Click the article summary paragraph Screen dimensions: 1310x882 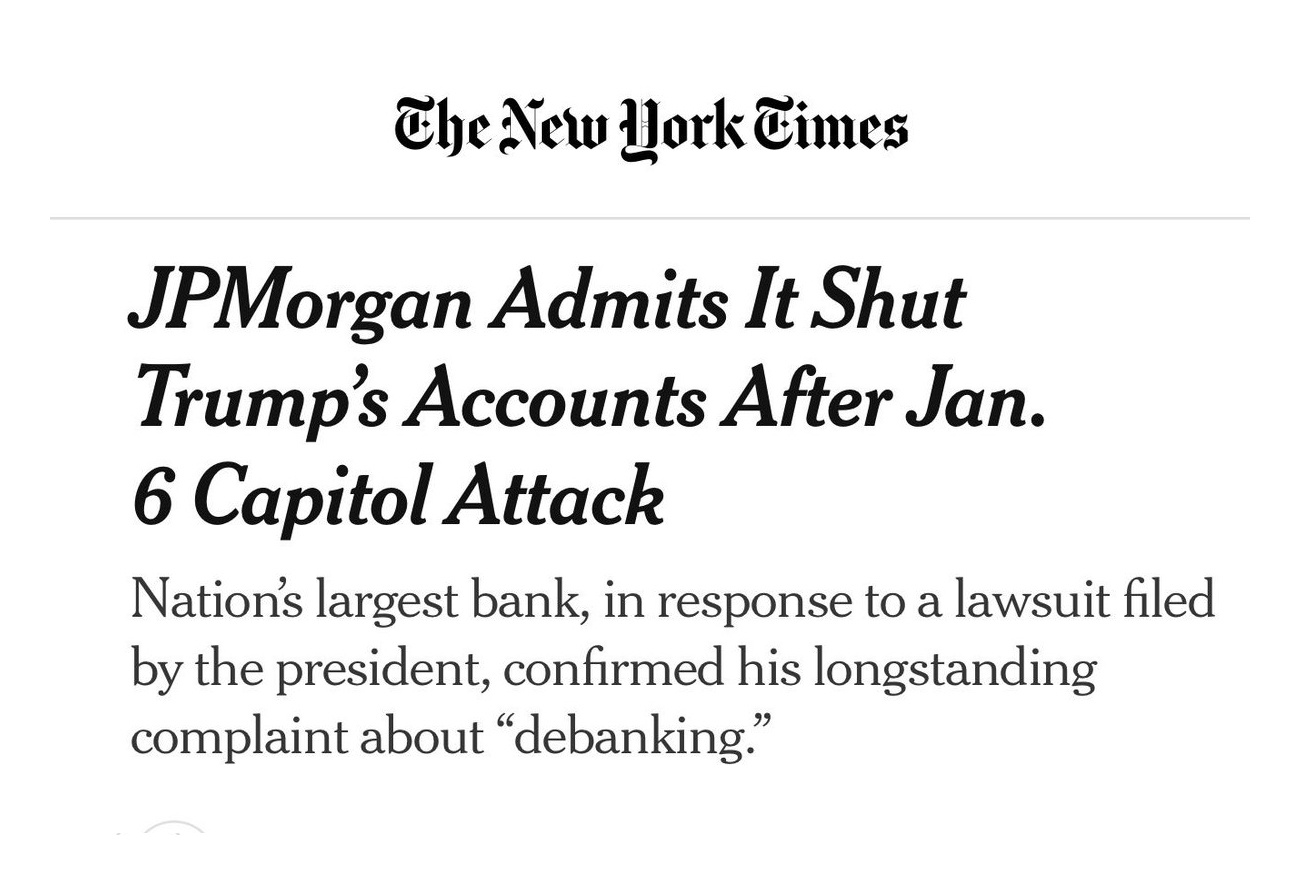click(672, 667)
